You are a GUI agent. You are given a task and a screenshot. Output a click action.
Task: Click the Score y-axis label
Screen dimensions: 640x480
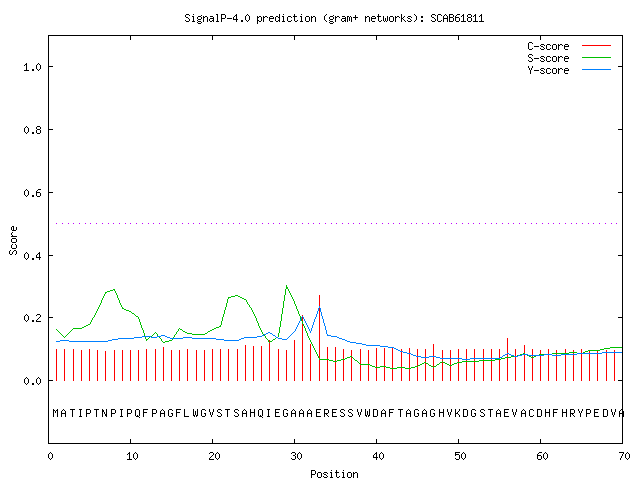[x=13, y=241]
